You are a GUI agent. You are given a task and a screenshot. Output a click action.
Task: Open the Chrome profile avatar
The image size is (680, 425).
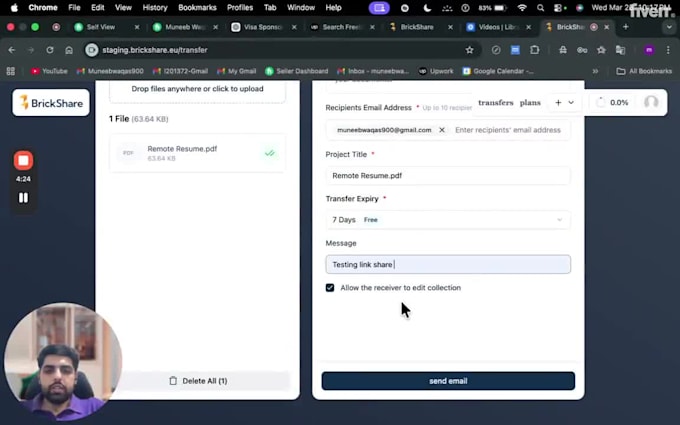(x=649, y=50)
